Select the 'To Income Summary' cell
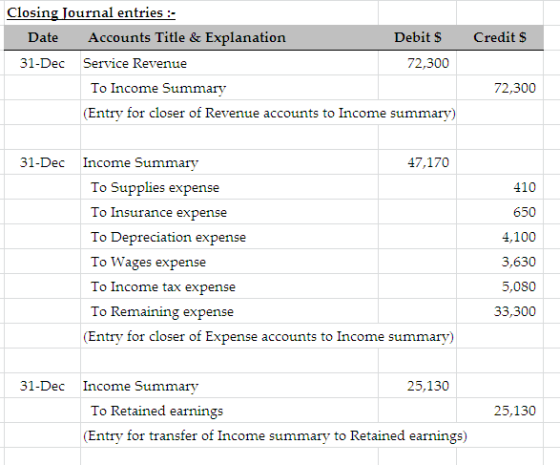Viewport: 560px width, 465px height. [x=158, y=88]
